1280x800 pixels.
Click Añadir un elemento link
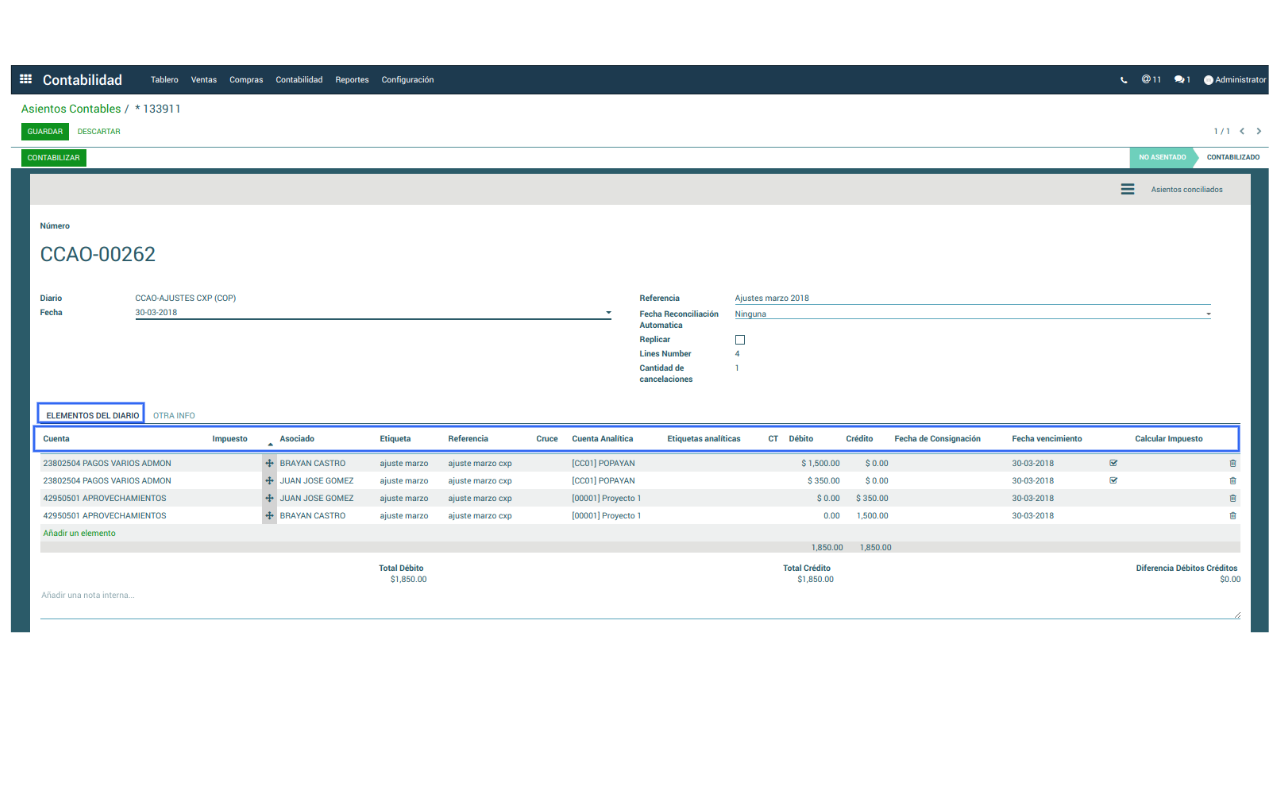[x=79, y=533]
